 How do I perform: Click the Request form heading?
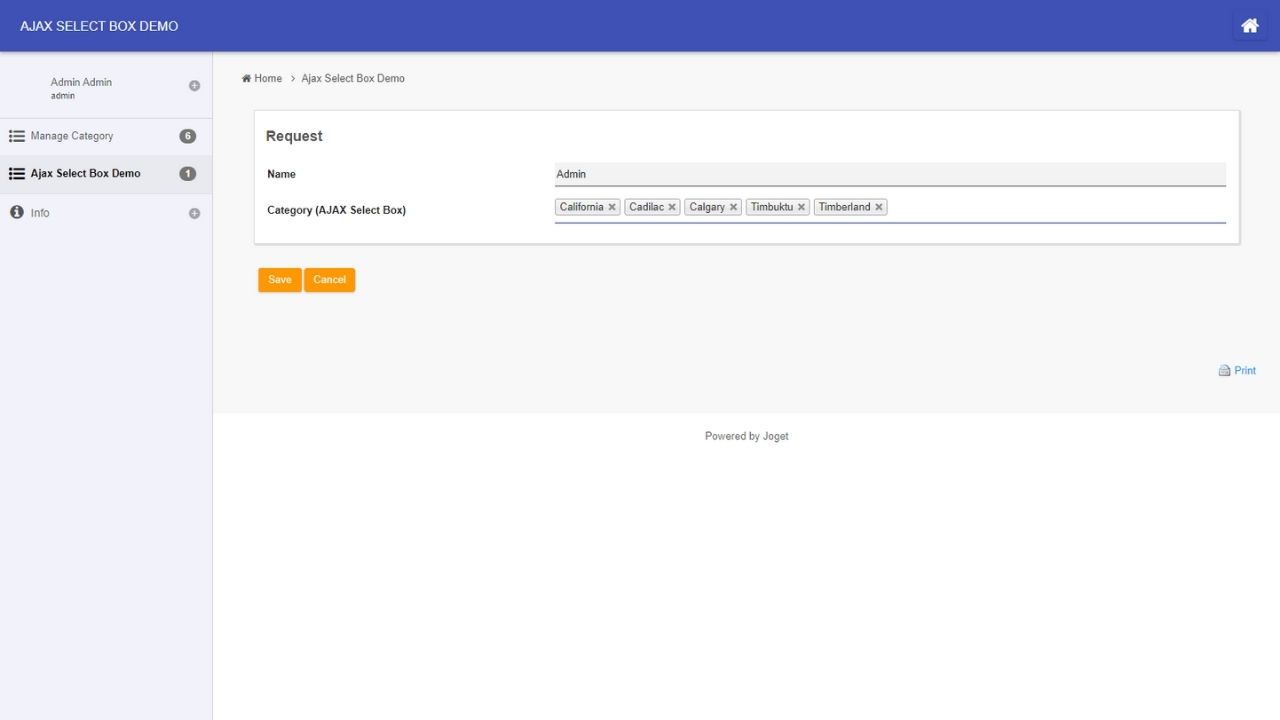click(x=294, y=136)
